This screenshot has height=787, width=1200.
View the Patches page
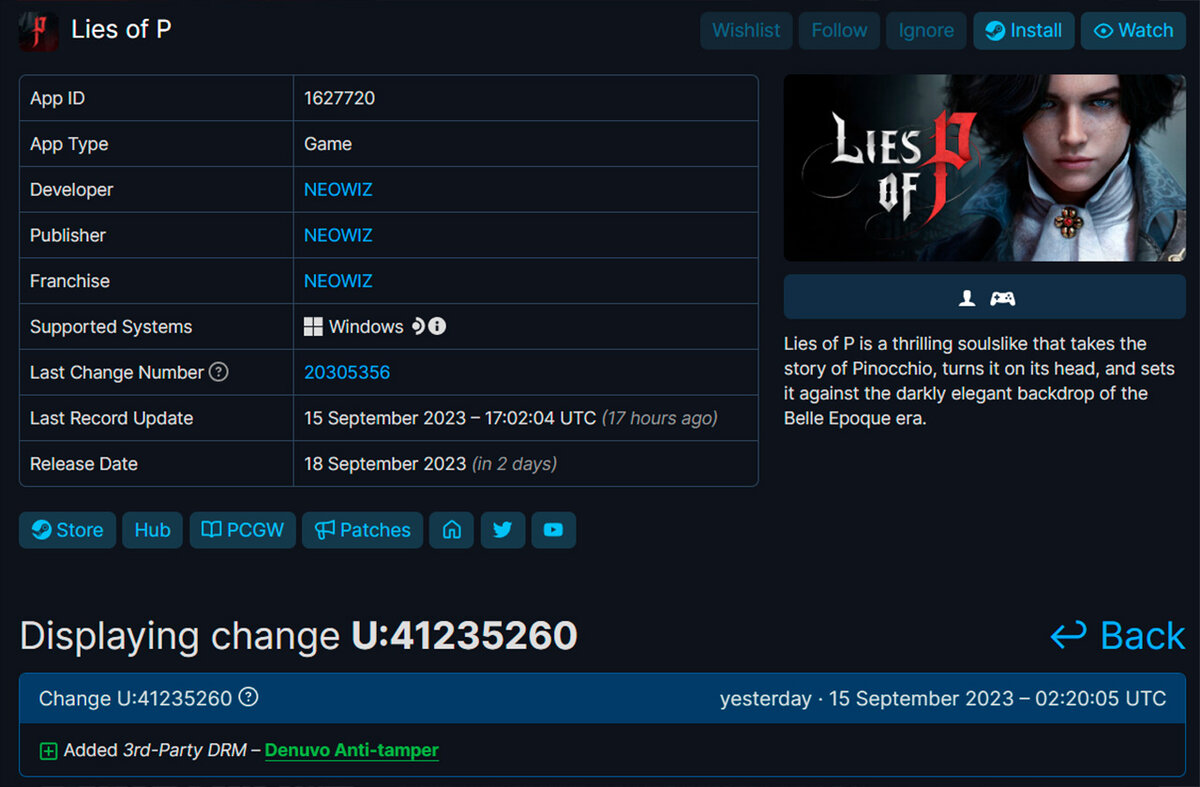click(363, 530)
